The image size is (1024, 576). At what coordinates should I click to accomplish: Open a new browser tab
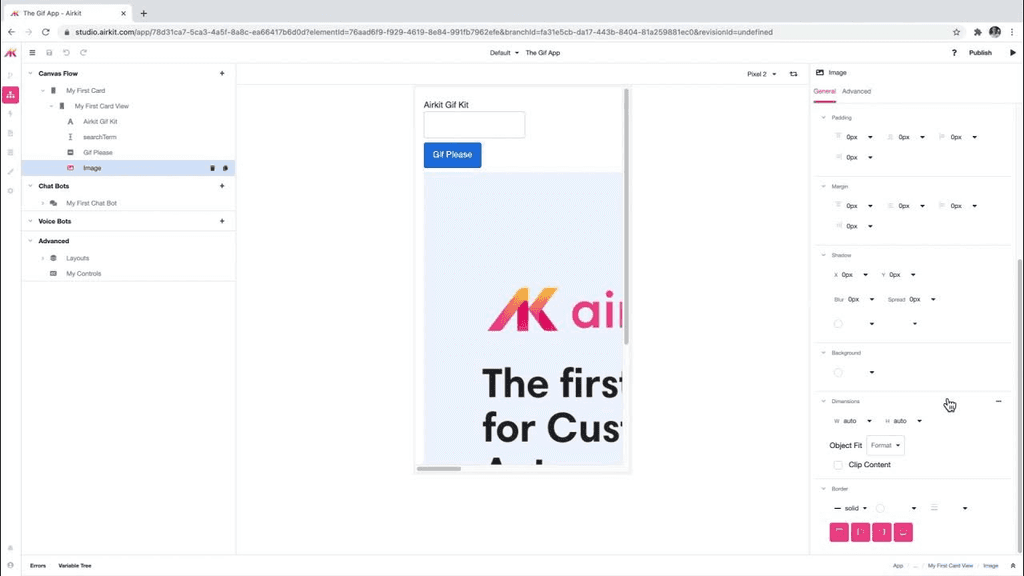[x=144, y=13]
